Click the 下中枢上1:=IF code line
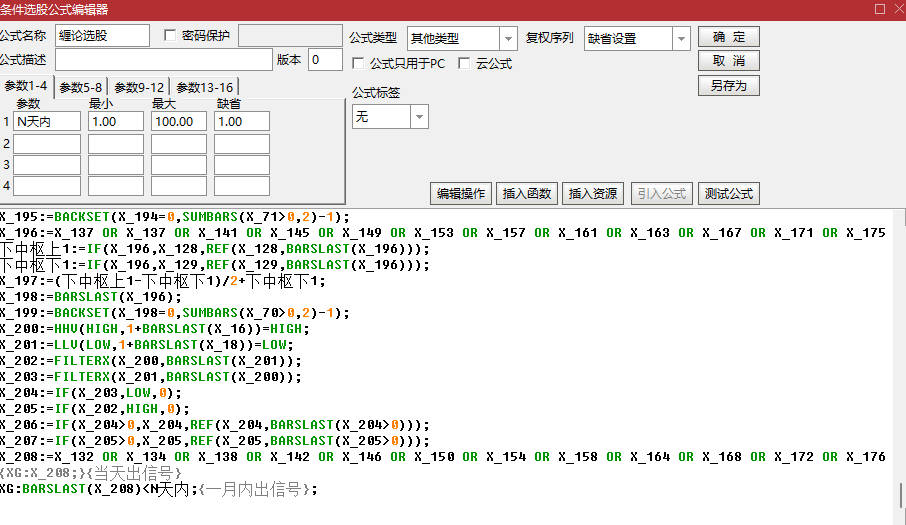This screenshot has width=906, height=525. pyautogui.click(x=214, y=249)
